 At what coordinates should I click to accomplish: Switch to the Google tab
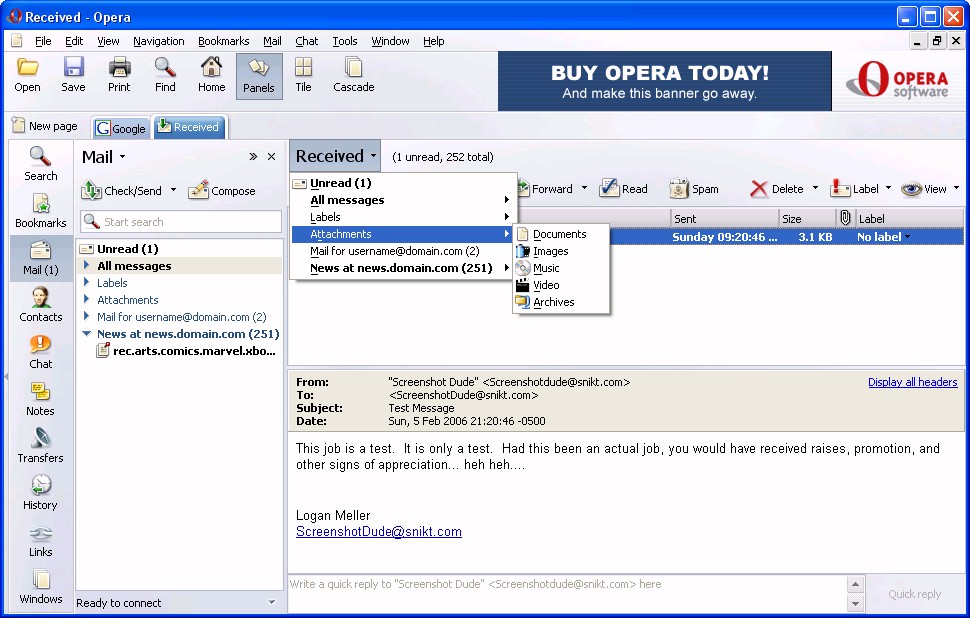121,128
